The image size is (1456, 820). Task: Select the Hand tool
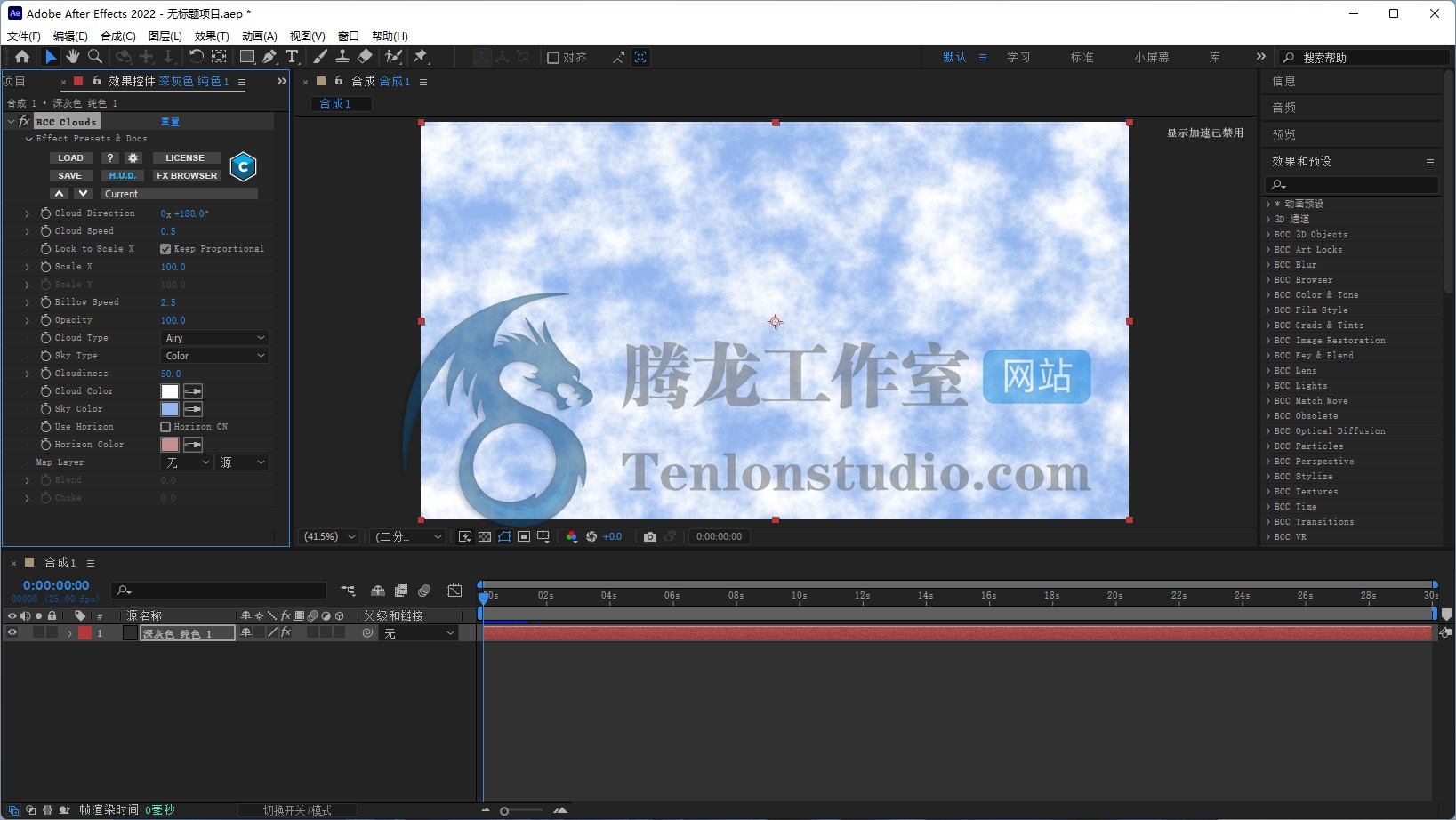click(x=73, y=57)
